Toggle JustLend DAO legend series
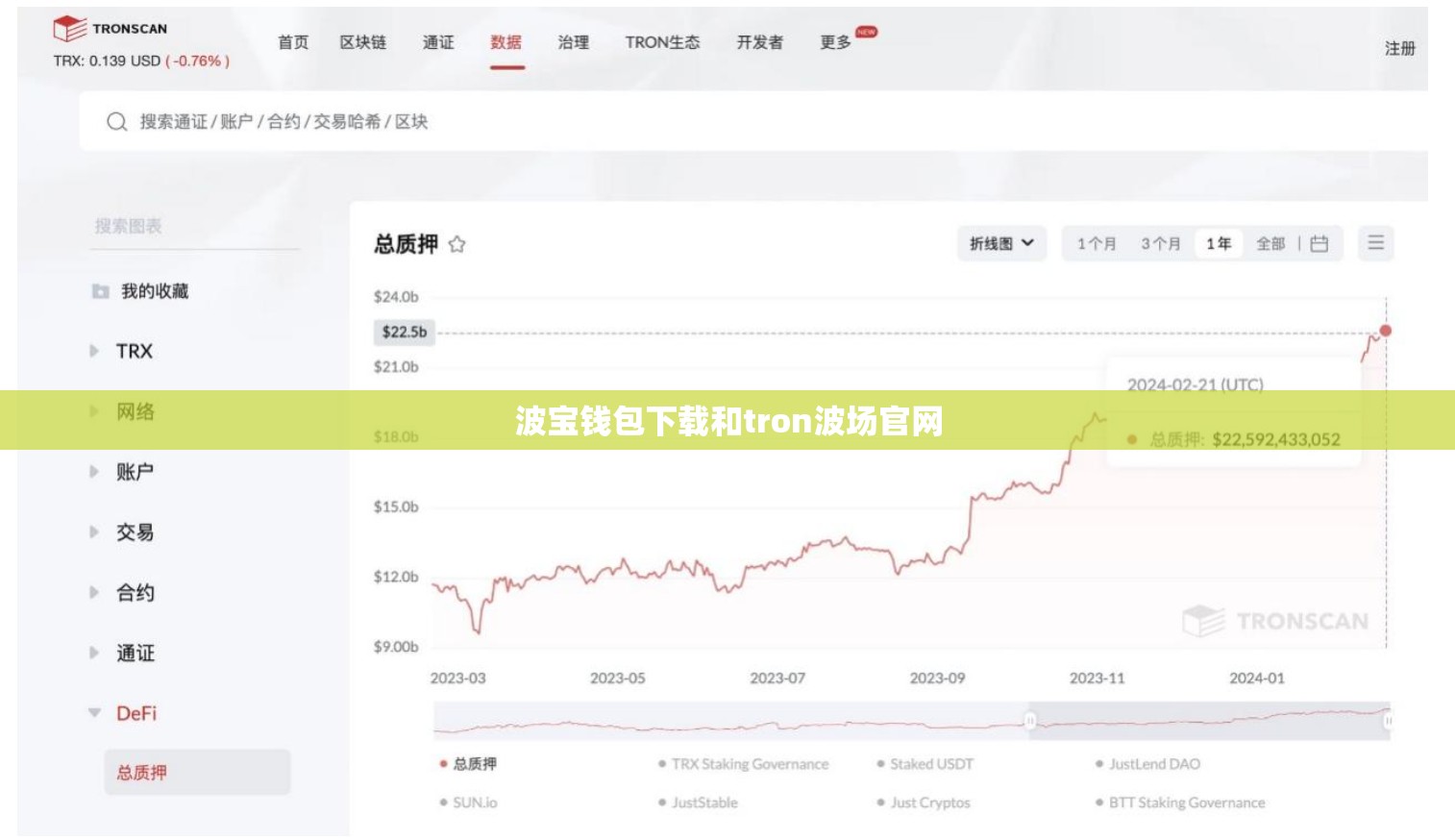Image resolution: width=1455 pixels, height=840 pixels. pyautogui.click(x=1147, y=764)
